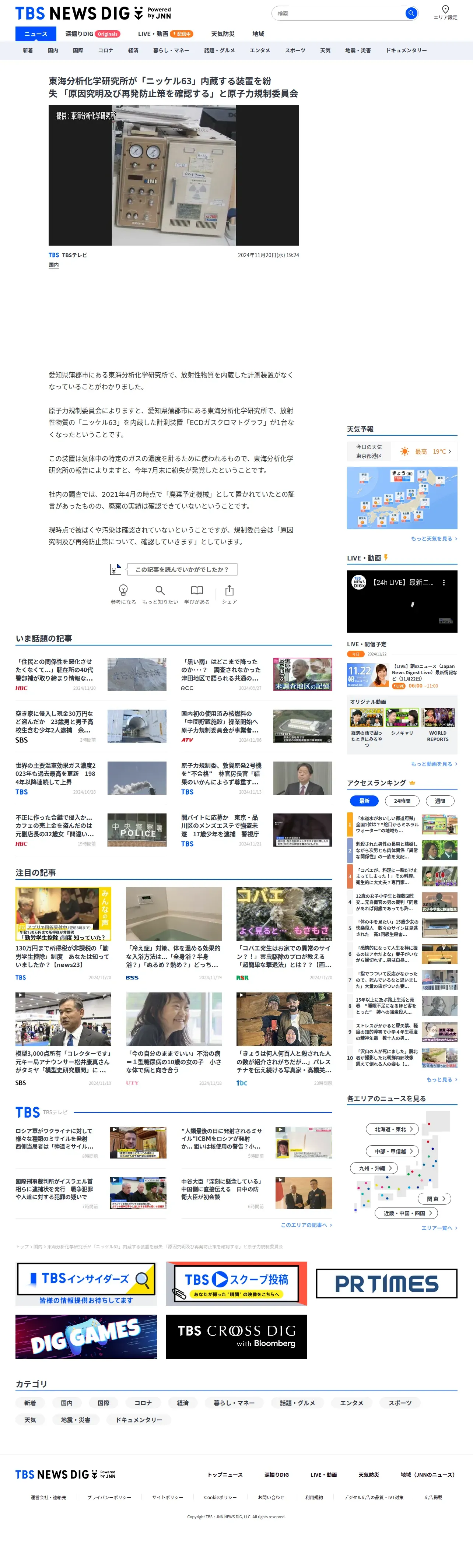Image resolution: width=473 pixels, height=1568 pixels.
Task: Select エンタメ in the top sub-navigation
Action: [260, 50]
